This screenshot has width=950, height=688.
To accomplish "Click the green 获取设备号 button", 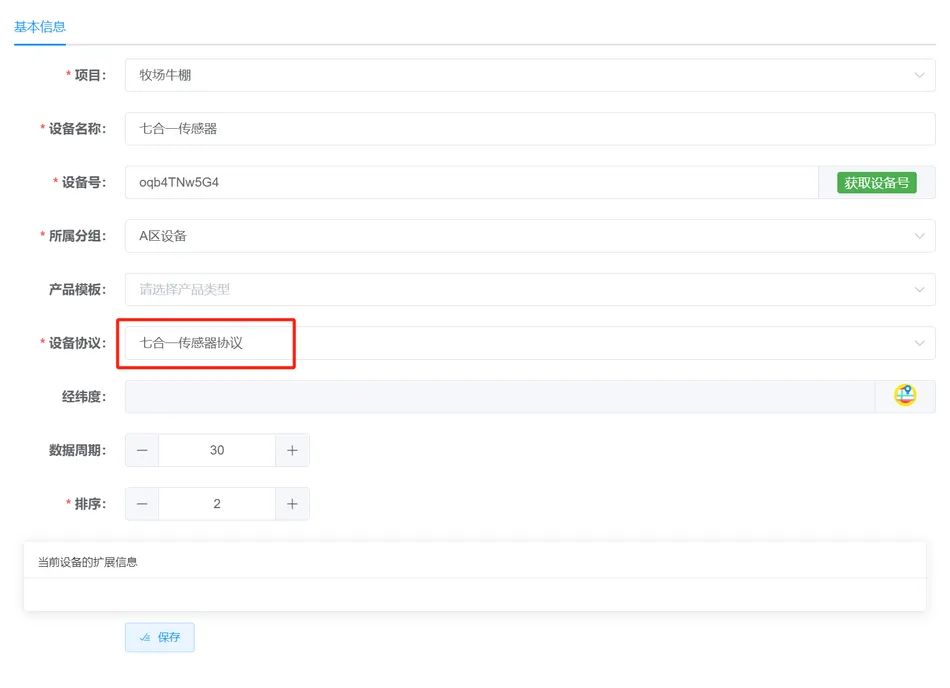I will [x=876, y=182].
